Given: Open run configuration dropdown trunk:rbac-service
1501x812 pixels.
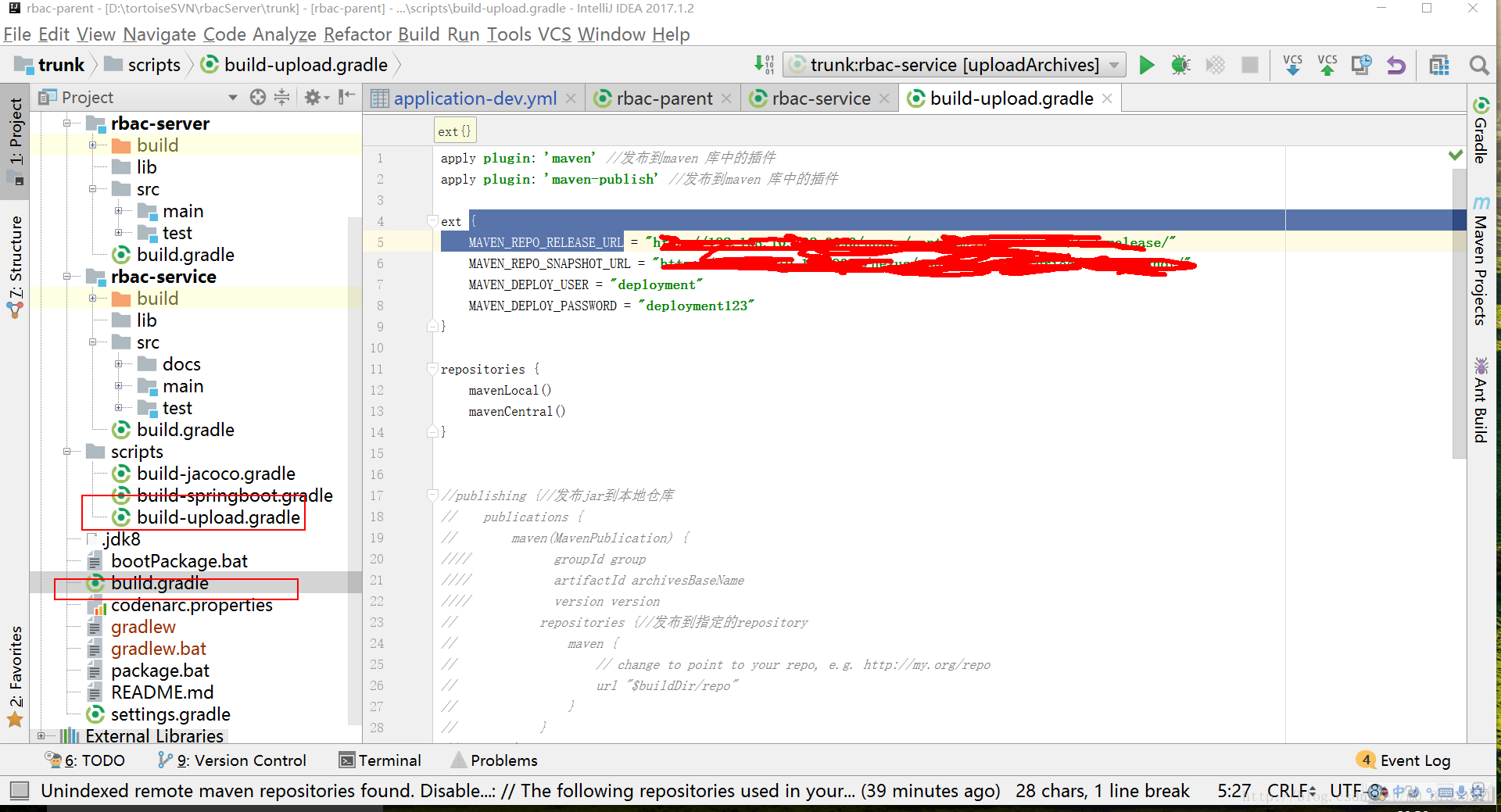Looking at the screenshot, I should [955, 65].
